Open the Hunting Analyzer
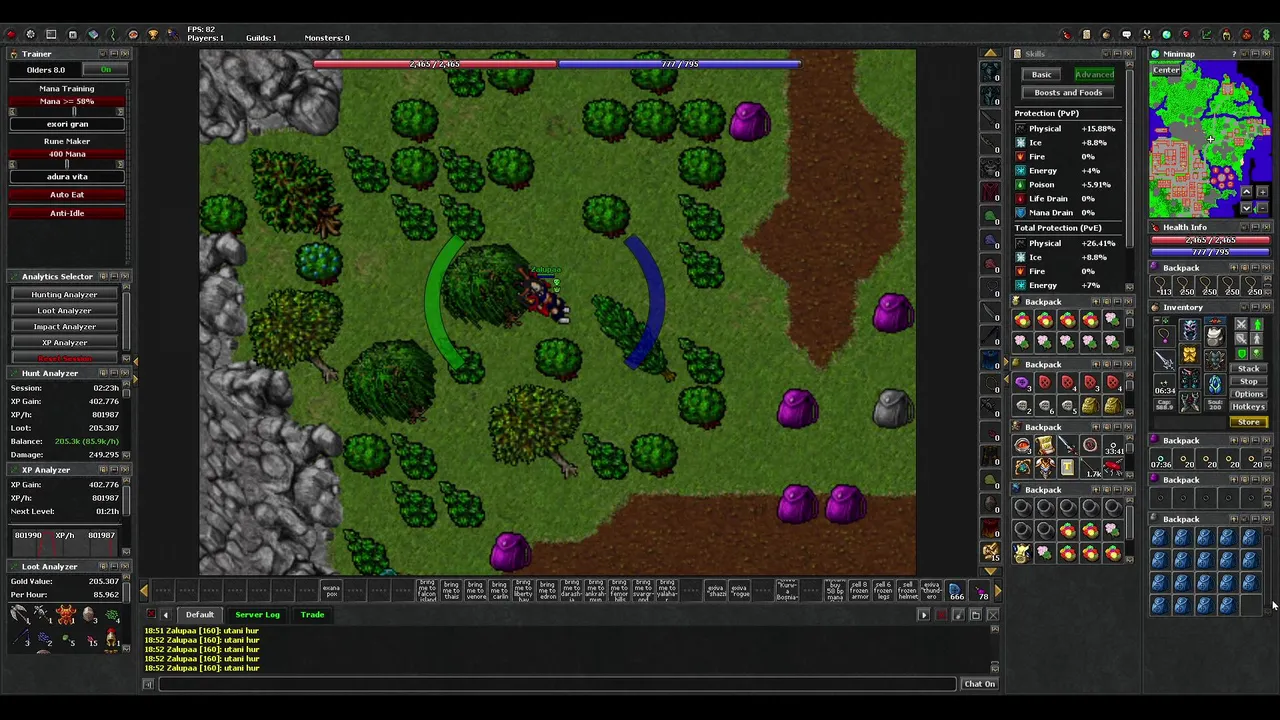The width and height of the screenshot is (1280, 720). point(64,295)
